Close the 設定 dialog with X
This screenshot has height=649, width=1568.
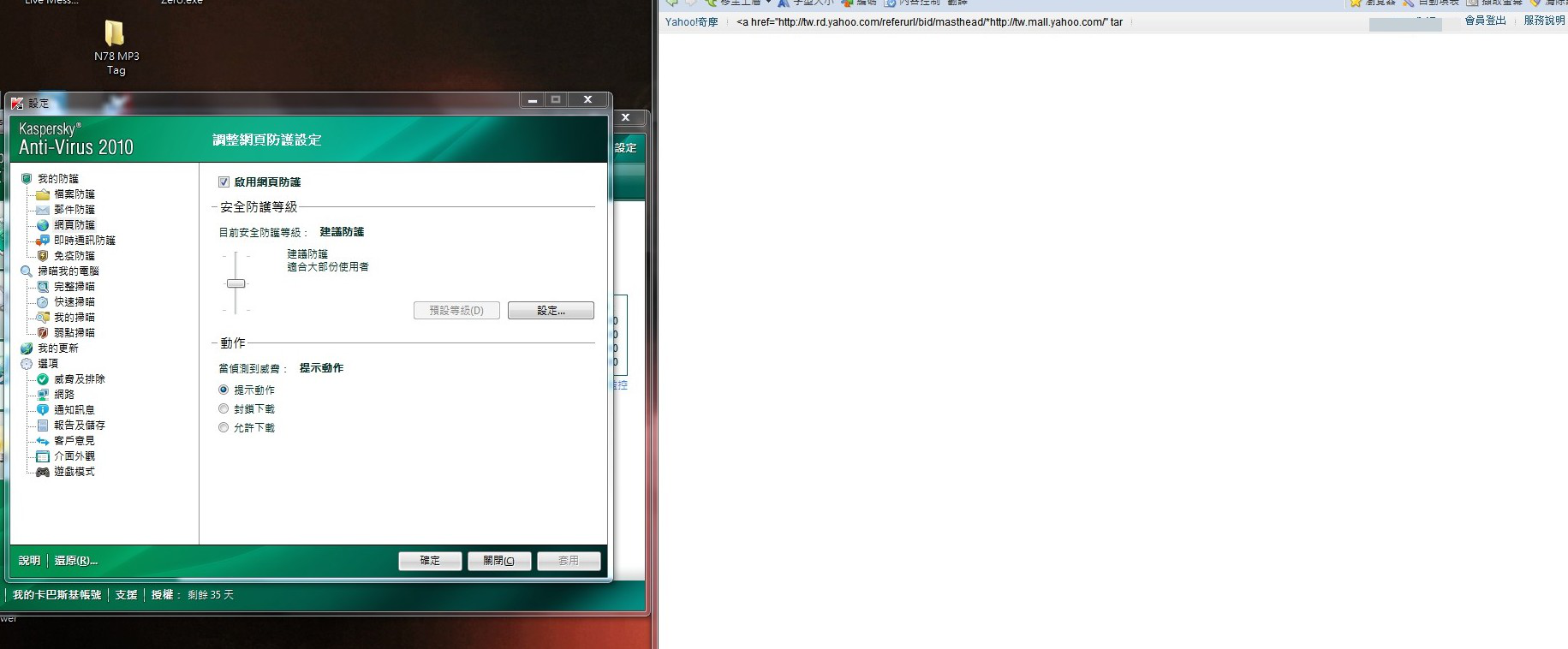(x=587, y=100)
